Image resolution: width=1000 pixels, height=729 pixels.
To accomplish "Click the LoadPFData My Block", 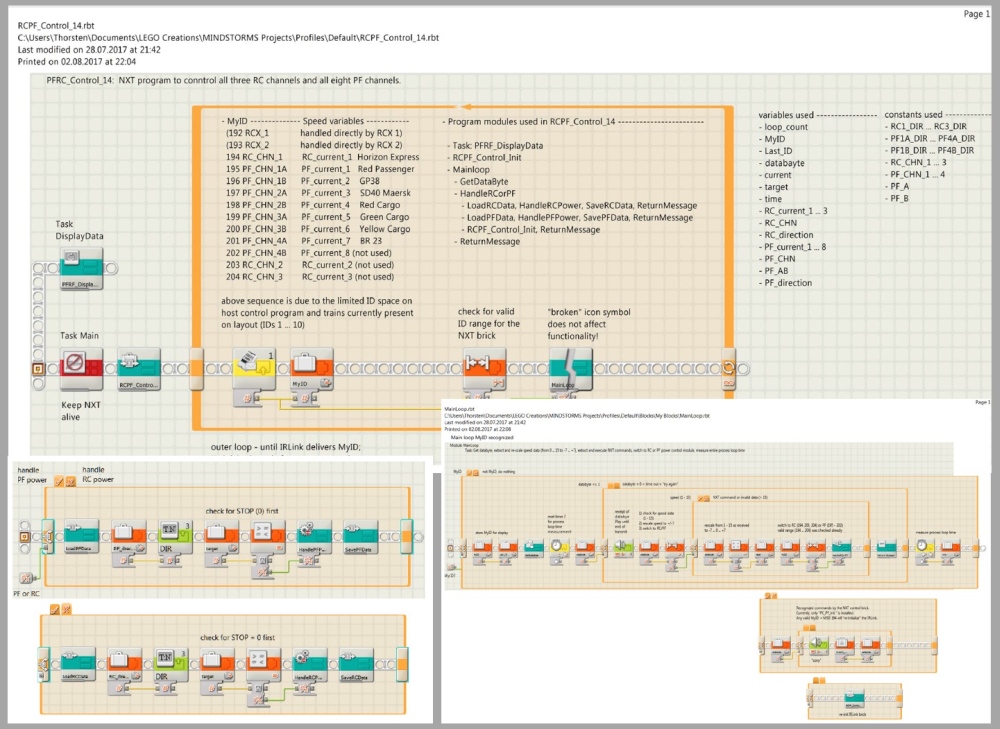I will point(81,535).
